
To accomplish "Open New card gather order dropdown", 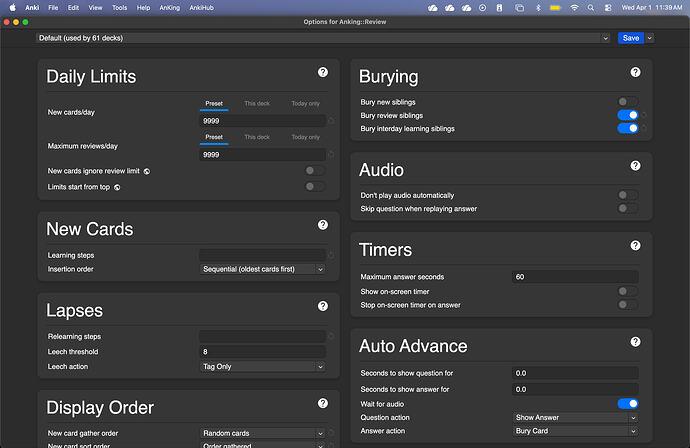I will [x=263, y=433].
